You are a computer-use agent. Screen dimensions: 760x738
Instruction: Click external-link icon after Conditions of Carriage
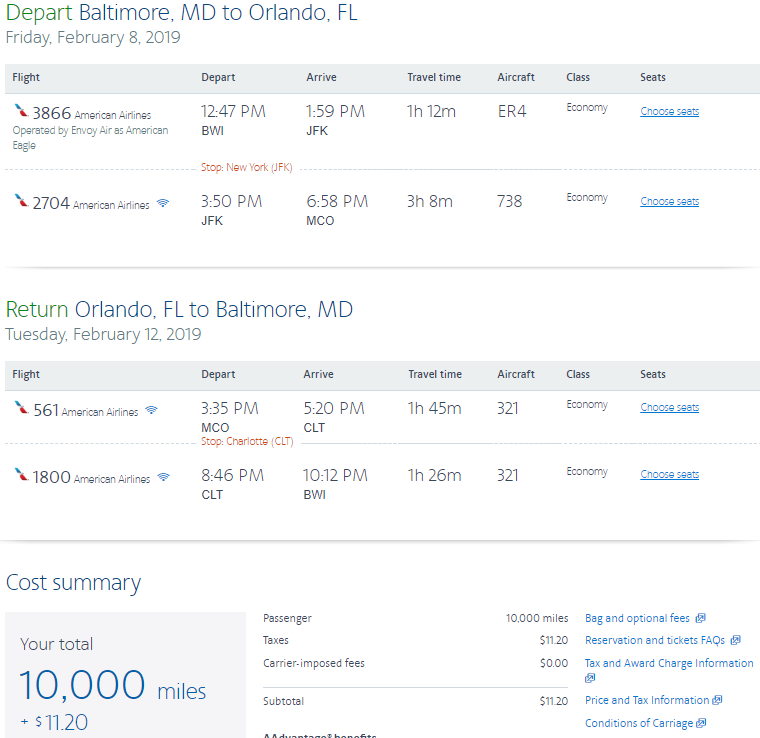(x=701, y=723)
